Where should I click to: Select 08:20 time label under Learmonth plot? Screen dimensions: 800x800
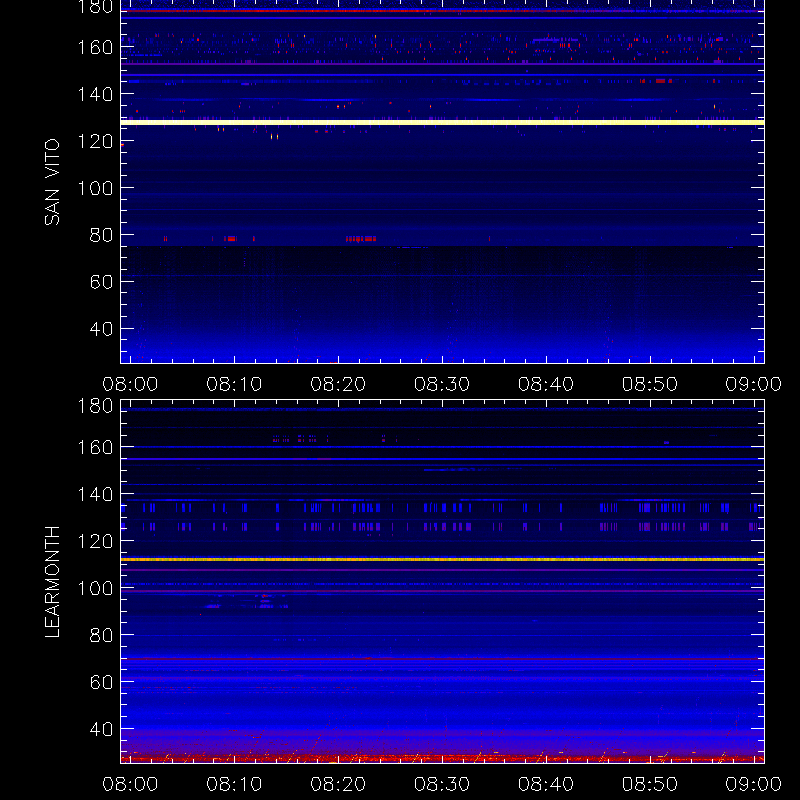point(338,784)
